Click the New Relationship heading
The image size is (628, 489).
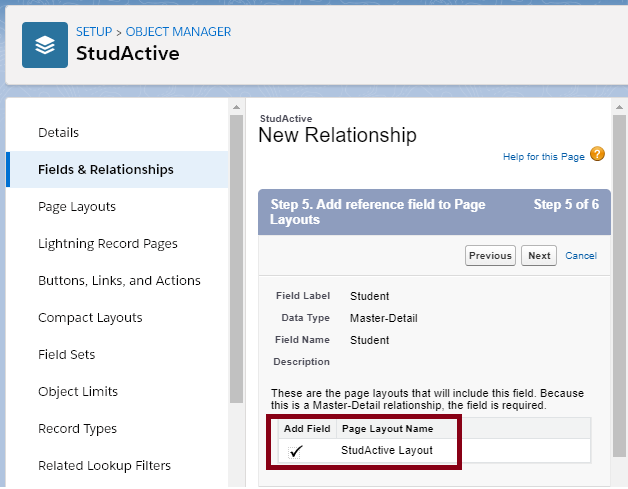(x=337, y=135)
